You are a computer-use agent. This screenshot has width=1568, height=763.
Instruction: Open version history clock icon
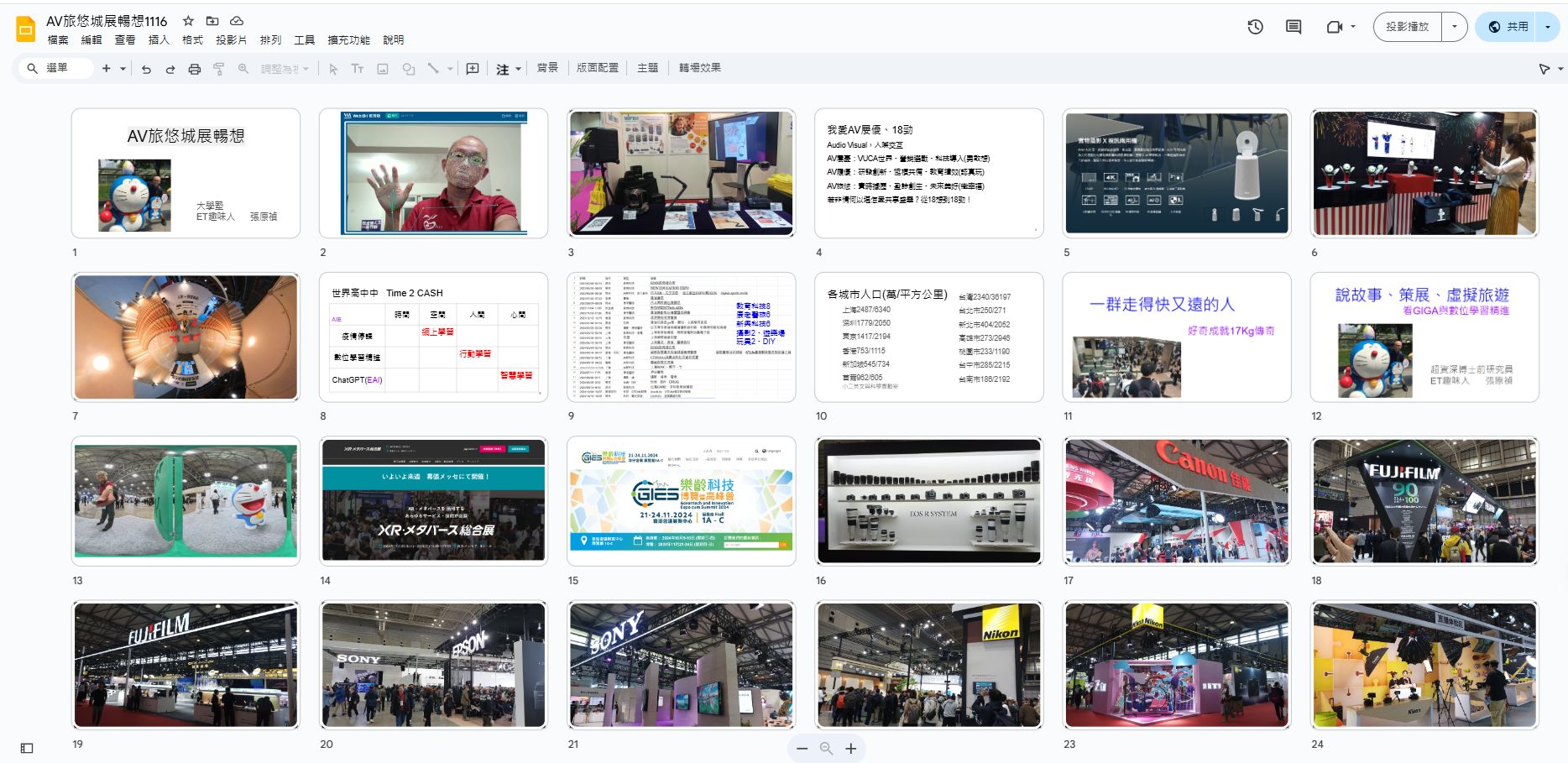[1255, 27]
